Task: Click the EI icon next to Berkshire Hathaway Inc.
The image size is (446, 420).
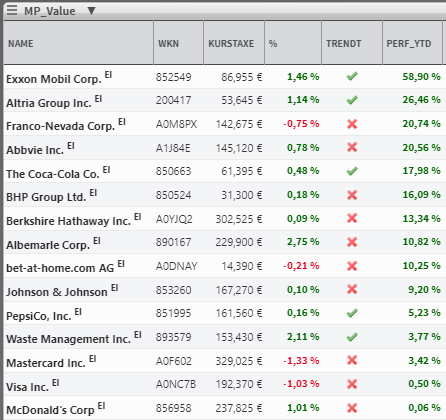Action: (x=138, y=217)
